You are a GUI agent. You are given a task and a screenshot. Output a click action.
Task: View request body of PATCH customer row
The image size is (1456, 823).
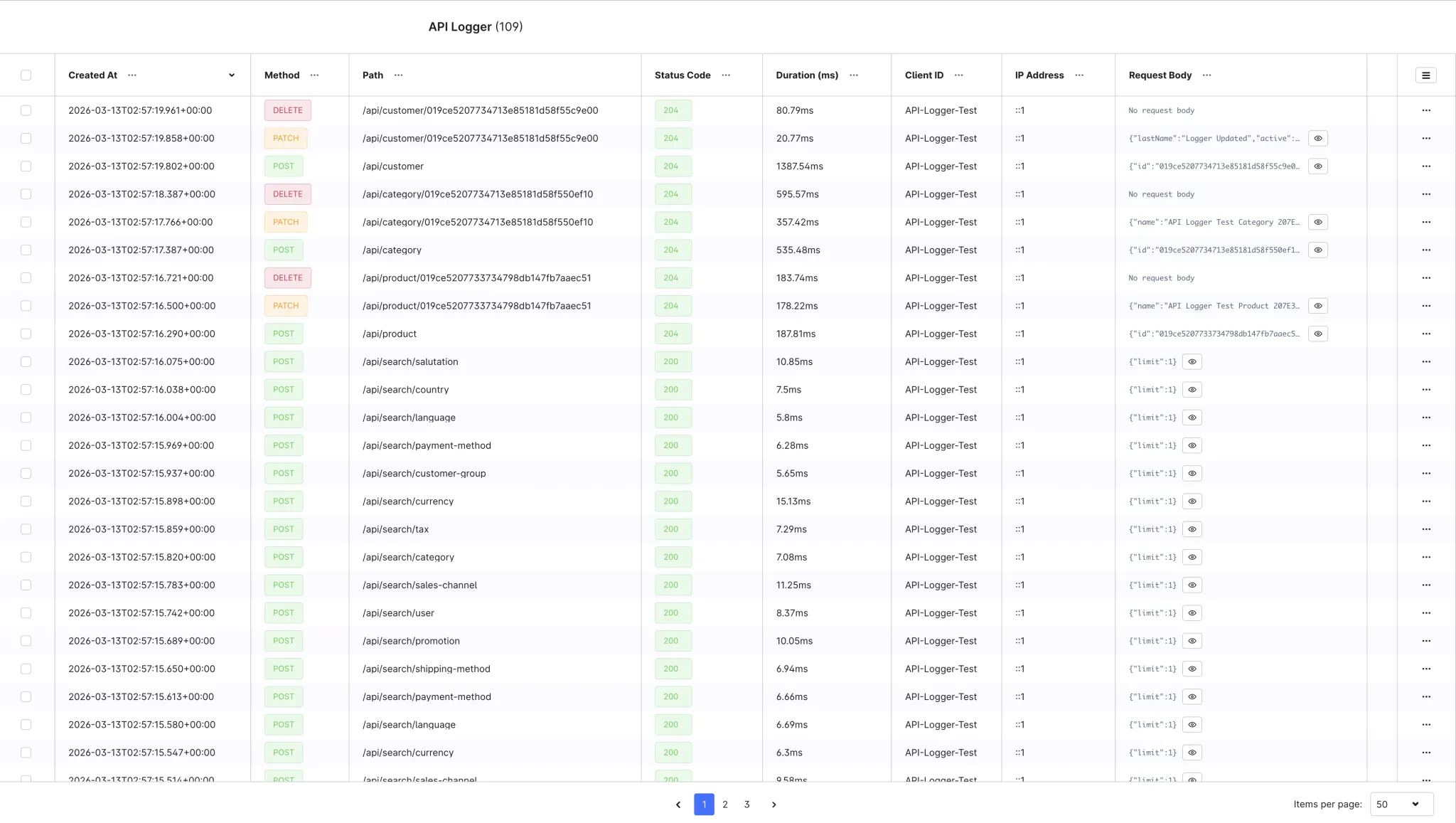click(1317, 139)
